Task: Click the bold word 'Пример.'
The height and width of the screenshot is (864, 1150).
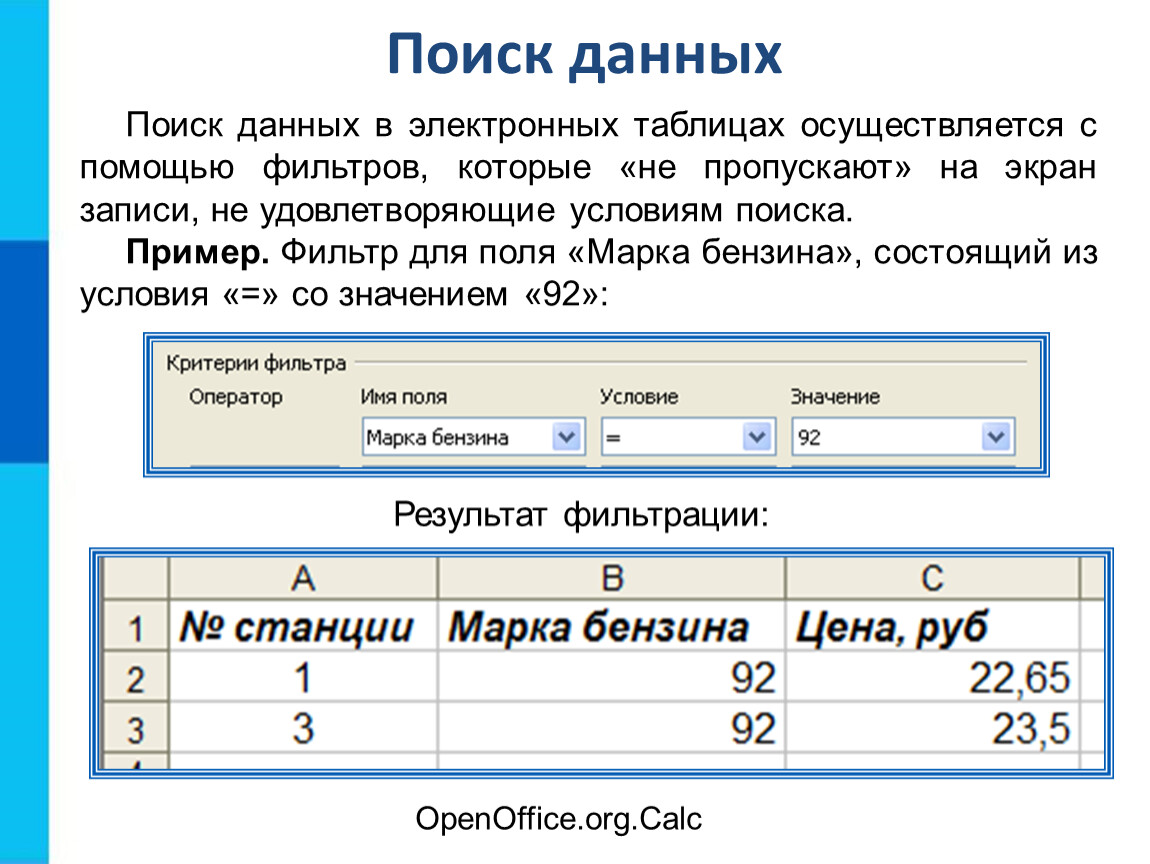Action: (x=198, y=252)
